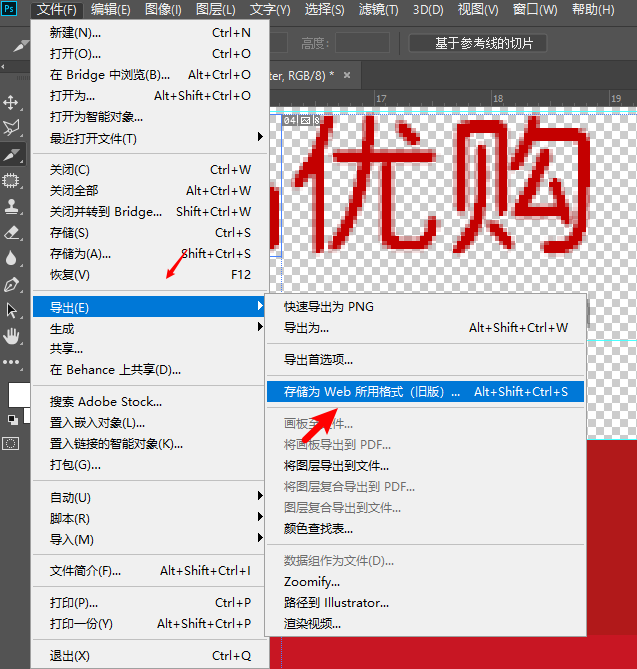Choose 导出首选项...
Image resolution: width=637 pixels, height=669 pixels.
click(425, 360)
